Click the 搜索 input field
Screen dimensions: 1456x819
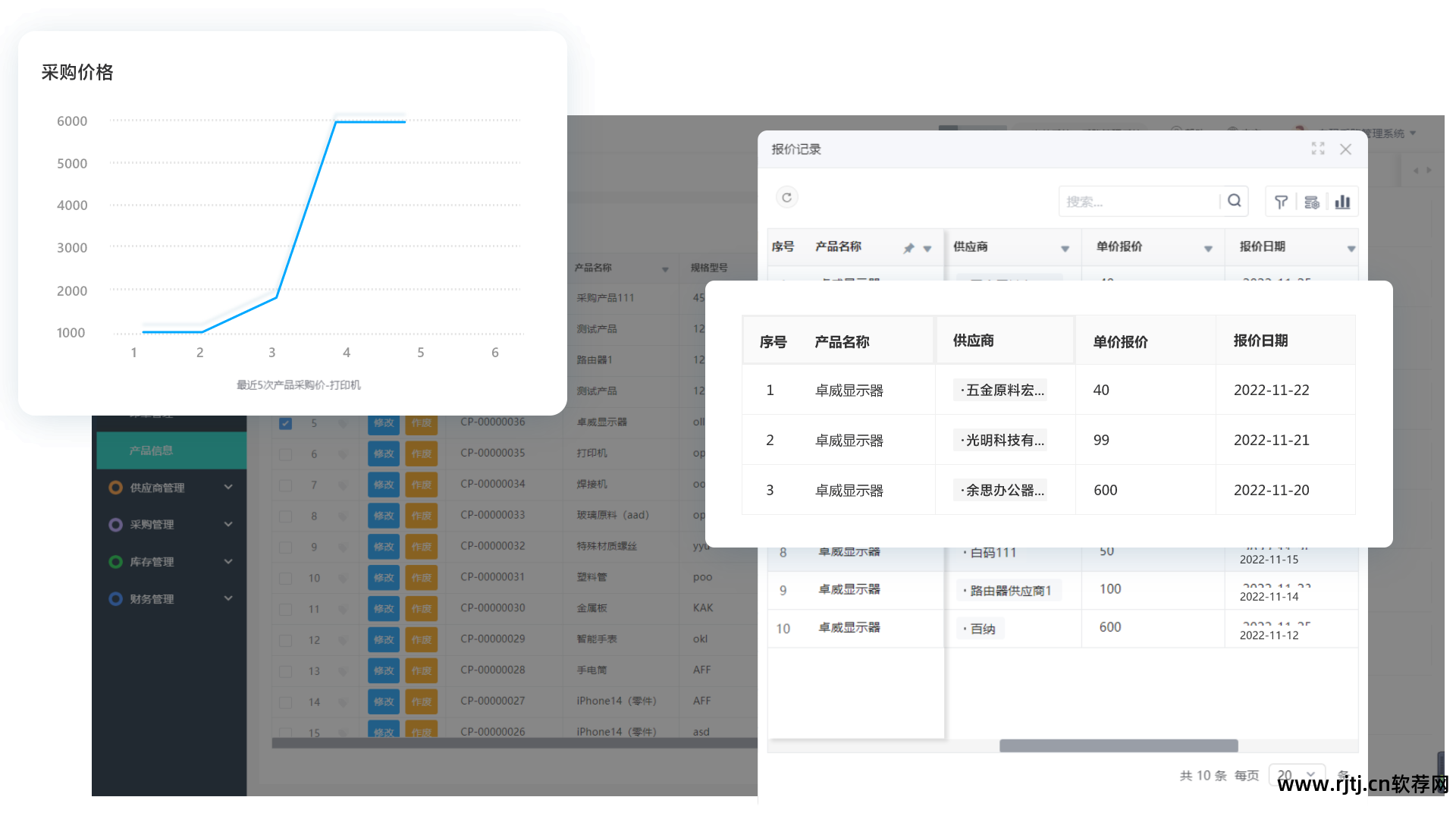(1139, 202)
